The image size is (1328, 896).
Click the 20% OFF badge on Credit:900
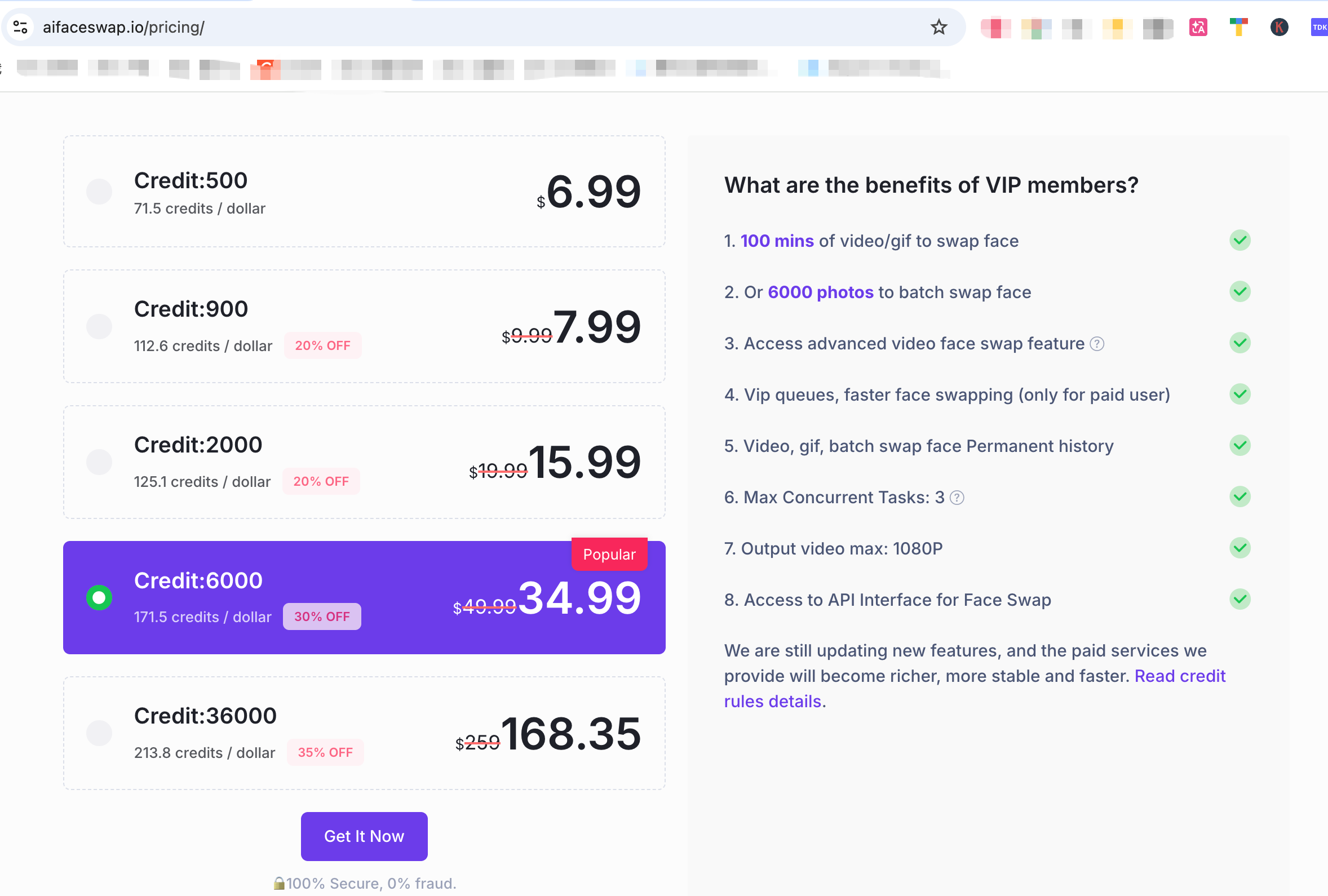point(323,345)
